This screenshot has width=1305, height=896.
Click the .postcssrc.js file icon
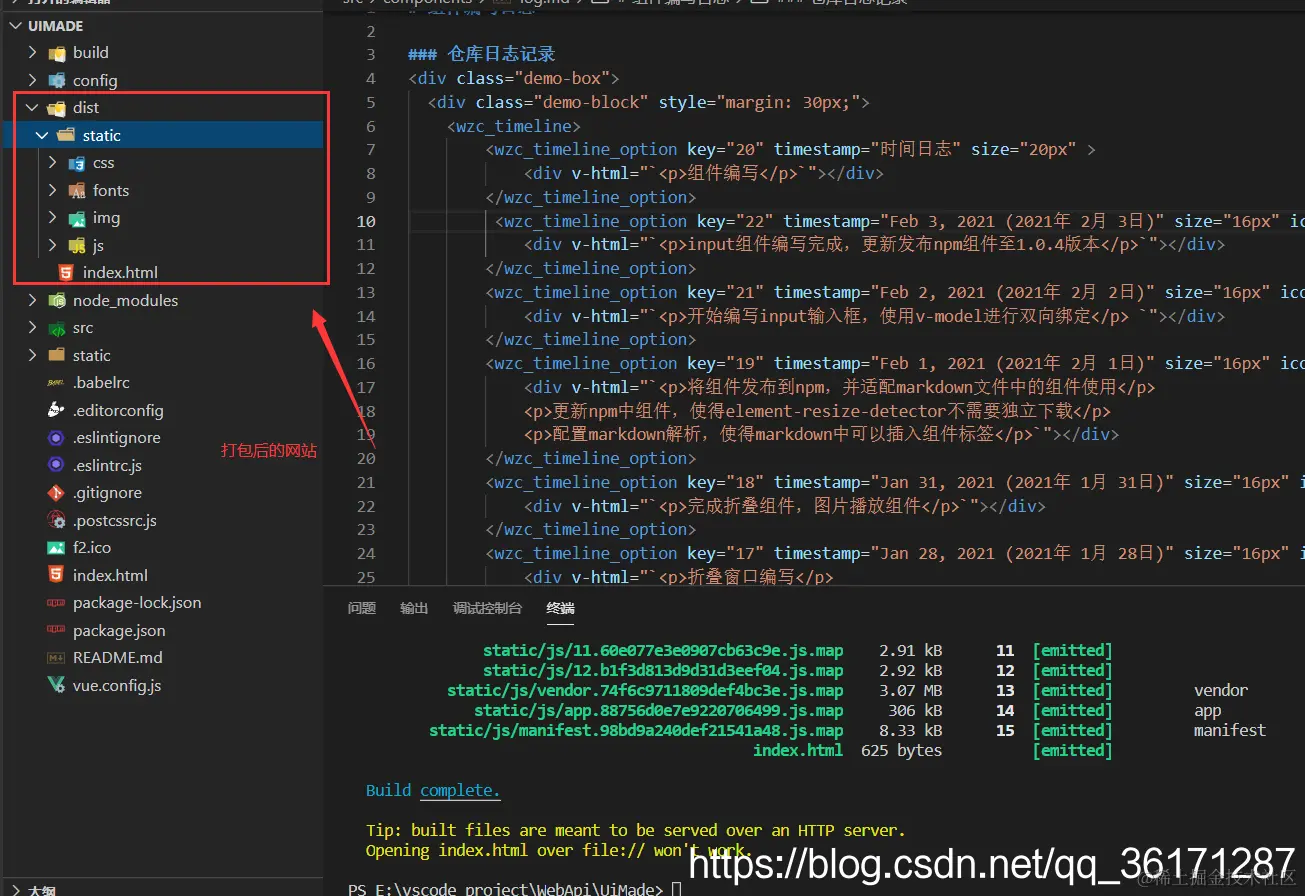tap(57, 521)
